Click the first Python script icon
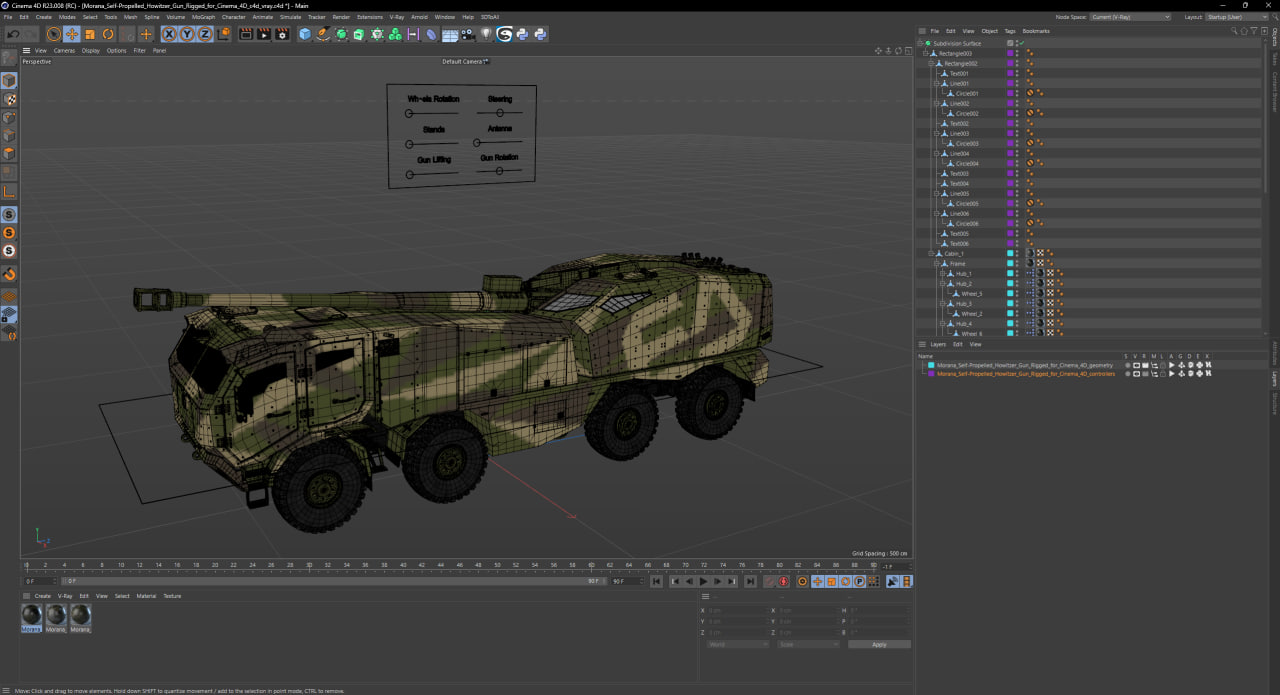 [522, 34]
